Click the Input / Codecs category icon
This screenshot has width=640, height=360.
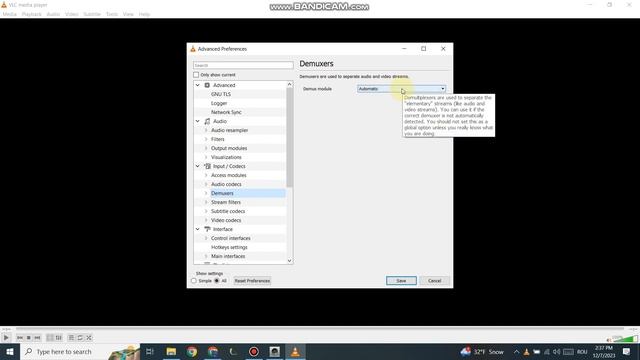tap(207, 166)
